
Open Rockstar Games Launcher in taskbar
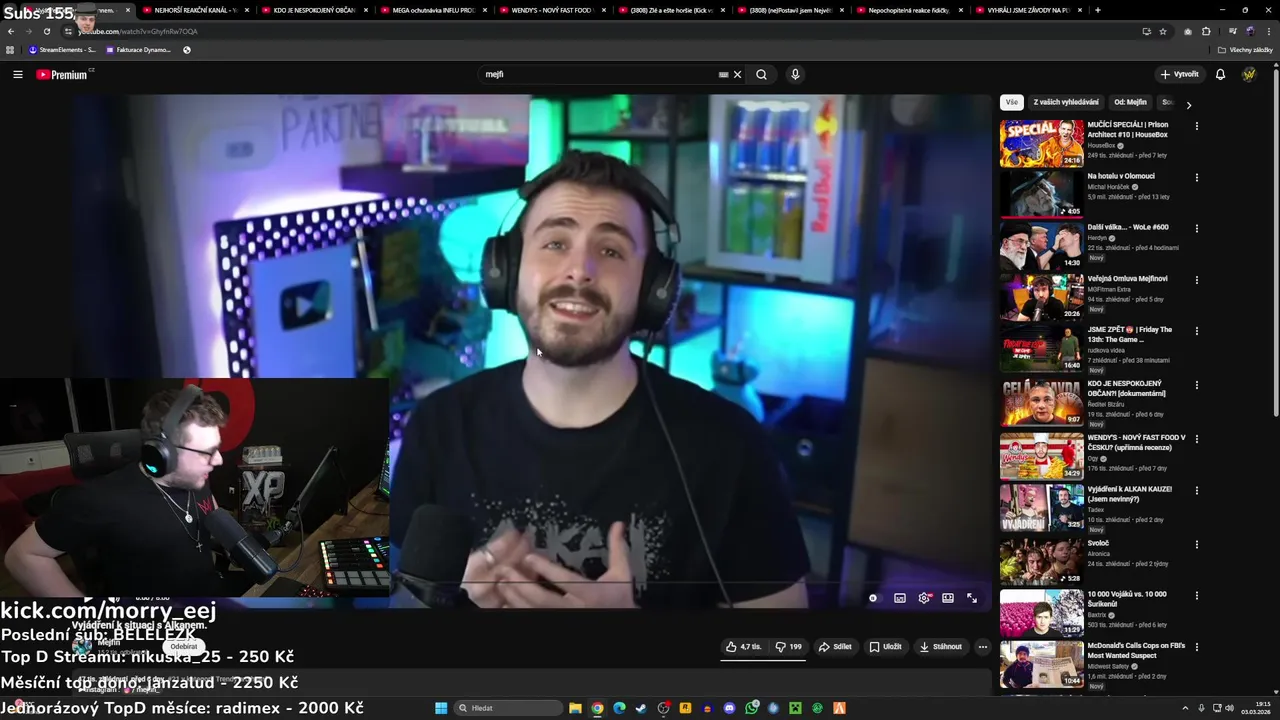685,708
